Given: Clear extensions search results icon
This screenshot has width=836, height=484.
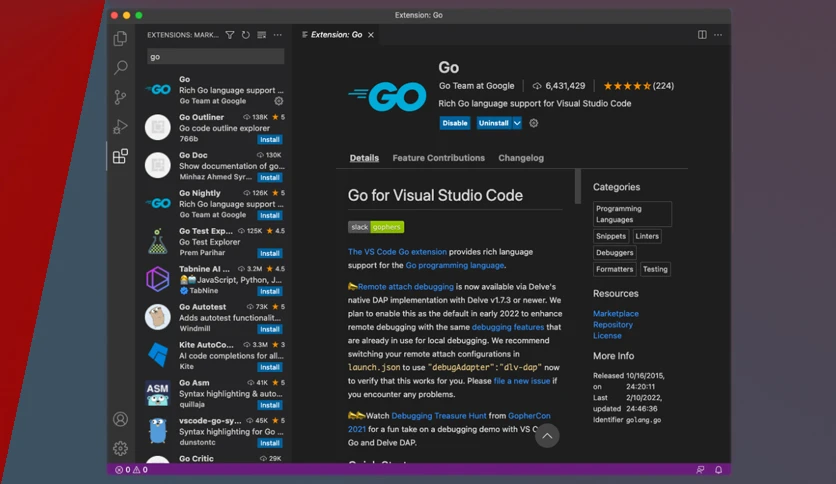Looking at the screenshot, I should [262, 35].
